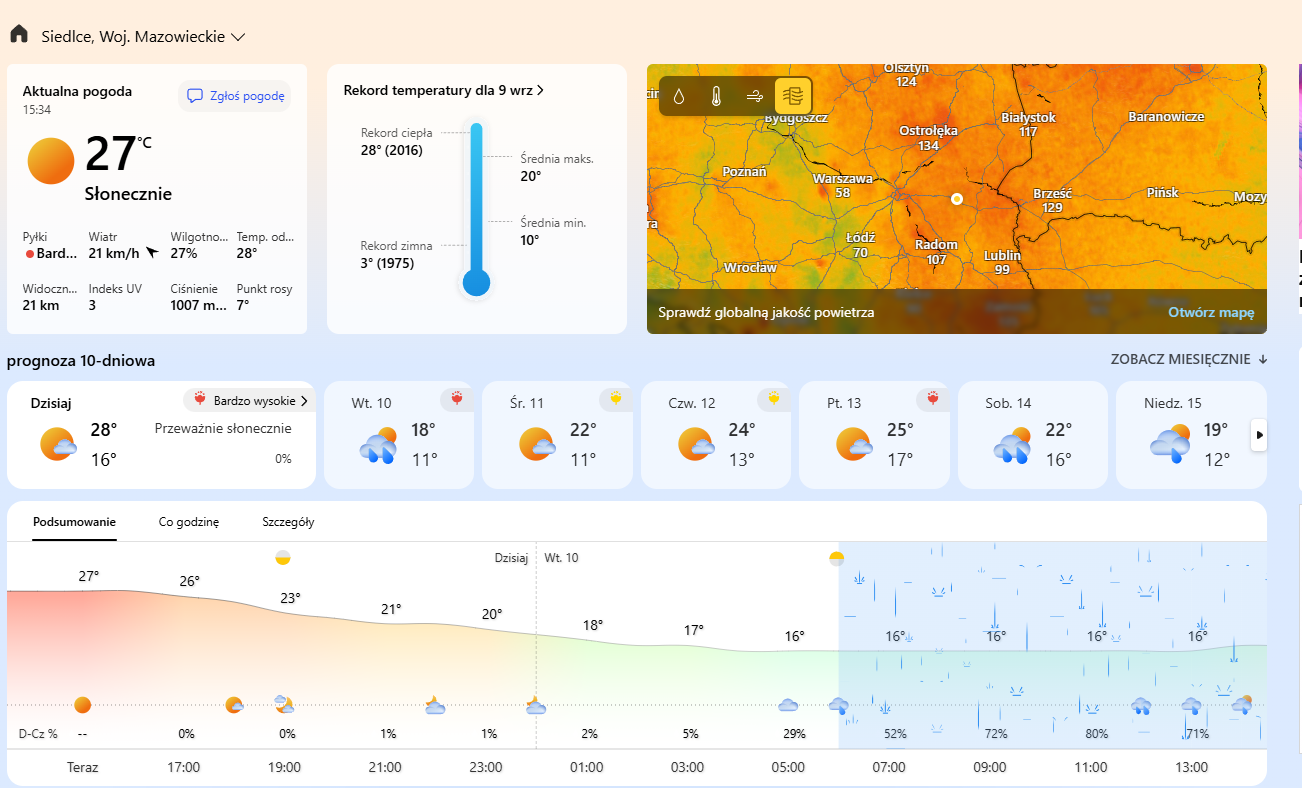Select the precipitation droplet map layer

click(x=679, y=97)
